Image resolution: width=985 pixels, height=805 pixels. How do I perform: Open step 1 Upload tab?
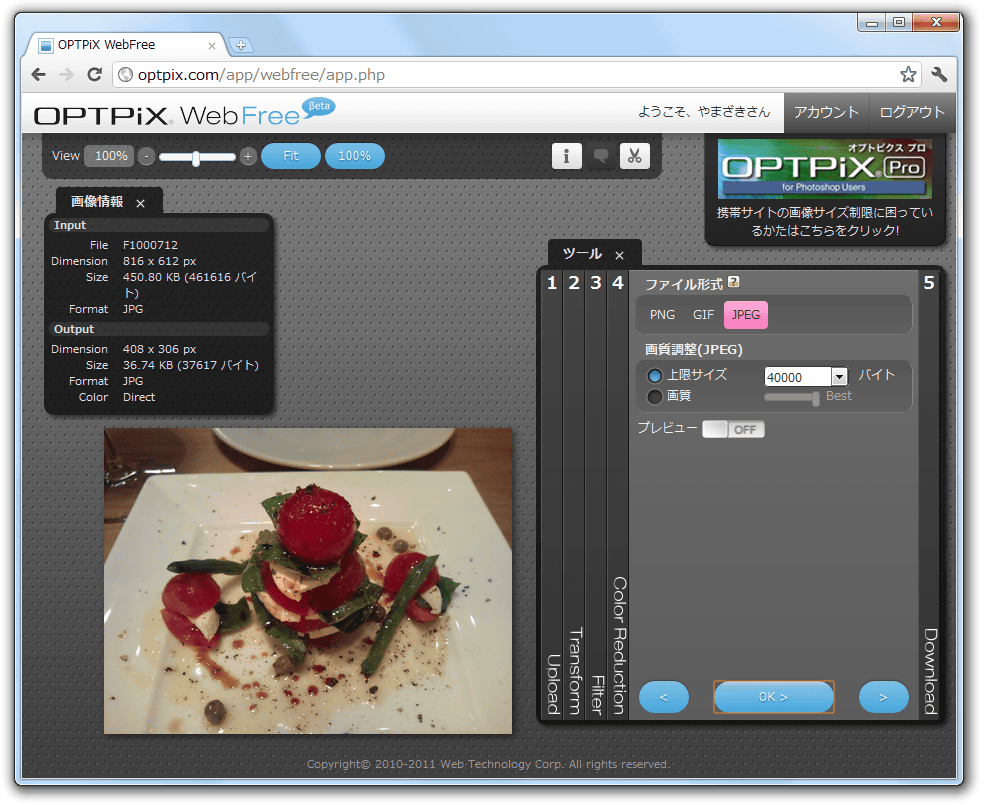(552, 496)
